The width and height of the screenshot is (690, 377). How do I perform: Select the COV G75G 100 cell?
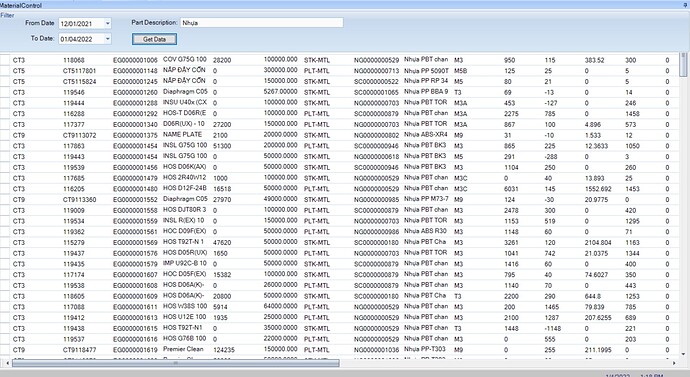185,59
